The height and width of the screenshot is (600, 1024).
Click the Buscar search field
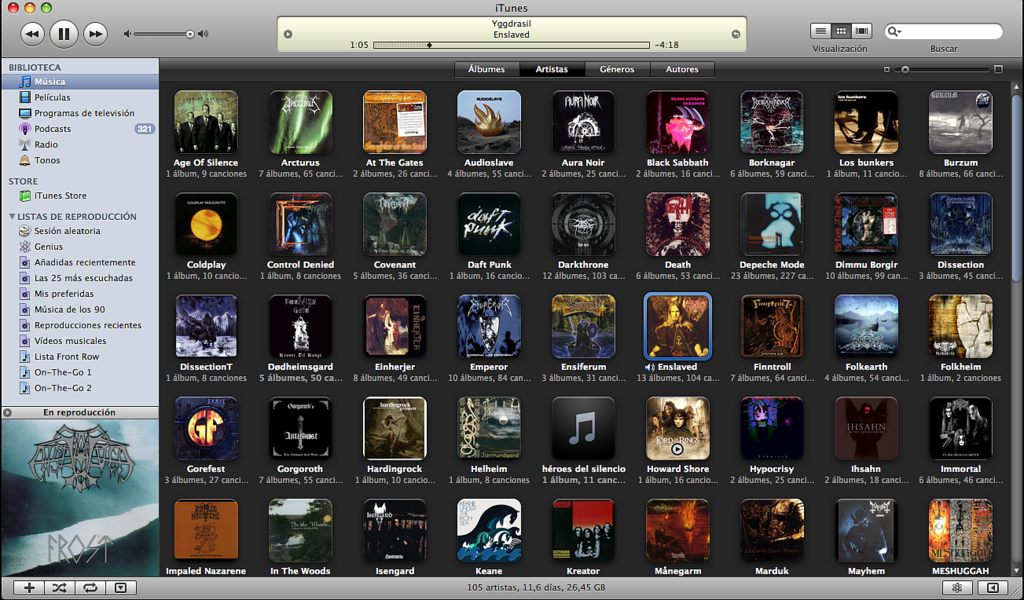(x=944, y=31)
